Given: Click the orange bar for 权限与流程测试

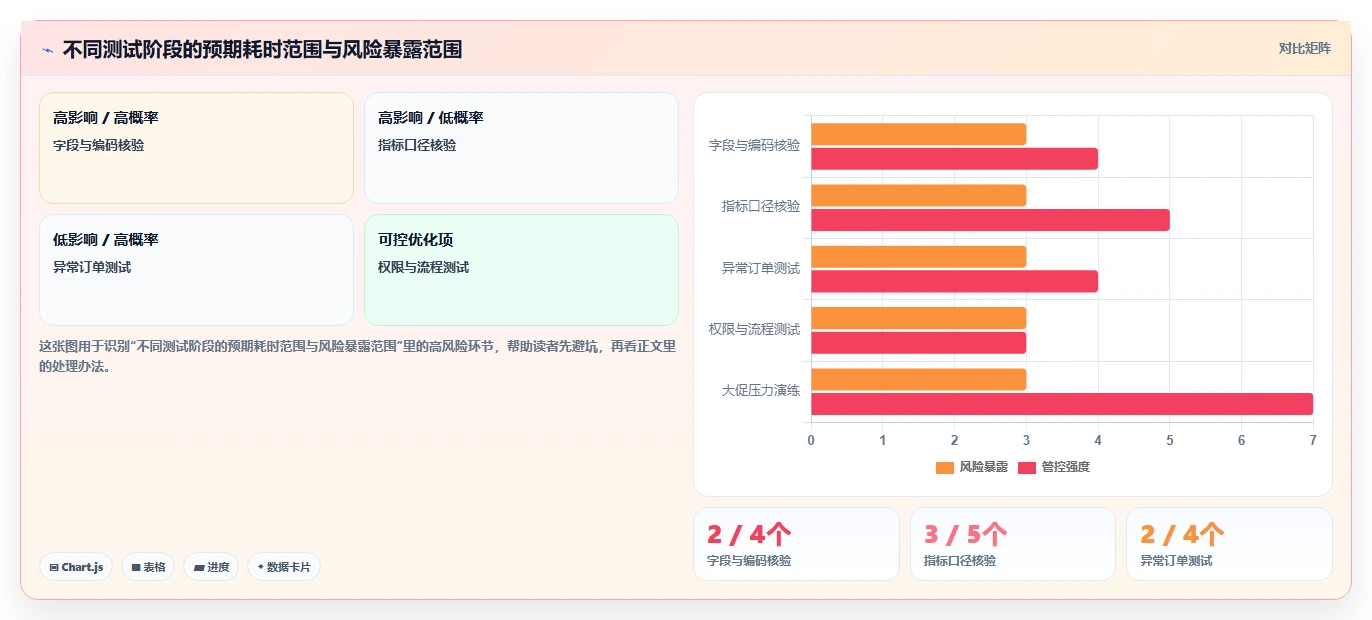Looking at the screenshot, I should tap(918, 318).
